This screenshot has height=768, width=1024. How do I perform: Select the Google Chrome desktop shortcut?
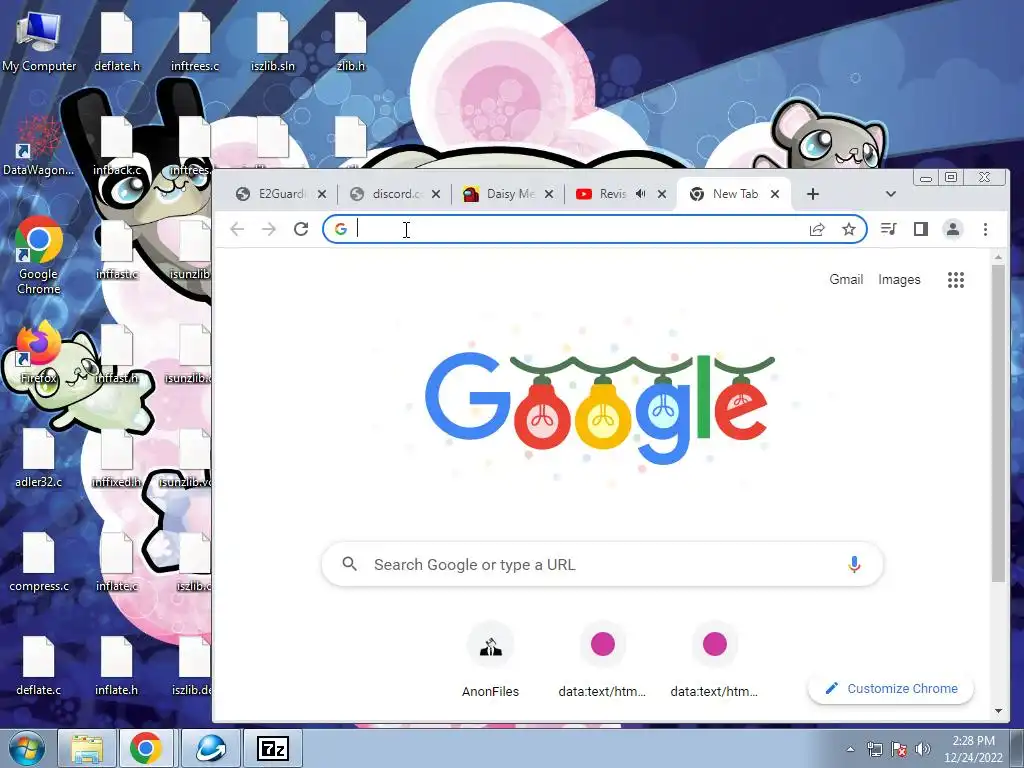[39, 256]
